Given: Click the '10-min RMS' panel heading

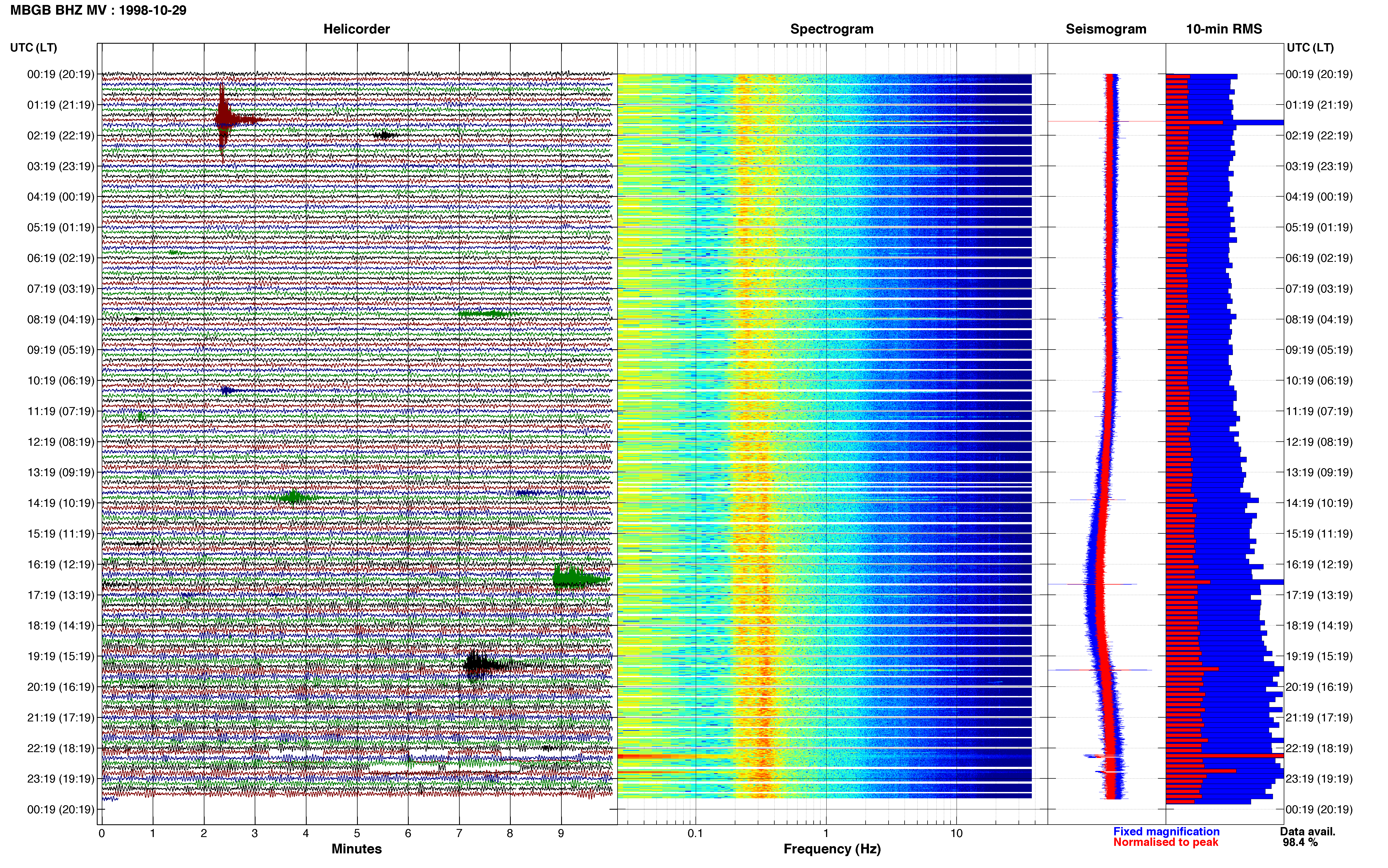Looking at the screenshot, I should (1224, 29).
